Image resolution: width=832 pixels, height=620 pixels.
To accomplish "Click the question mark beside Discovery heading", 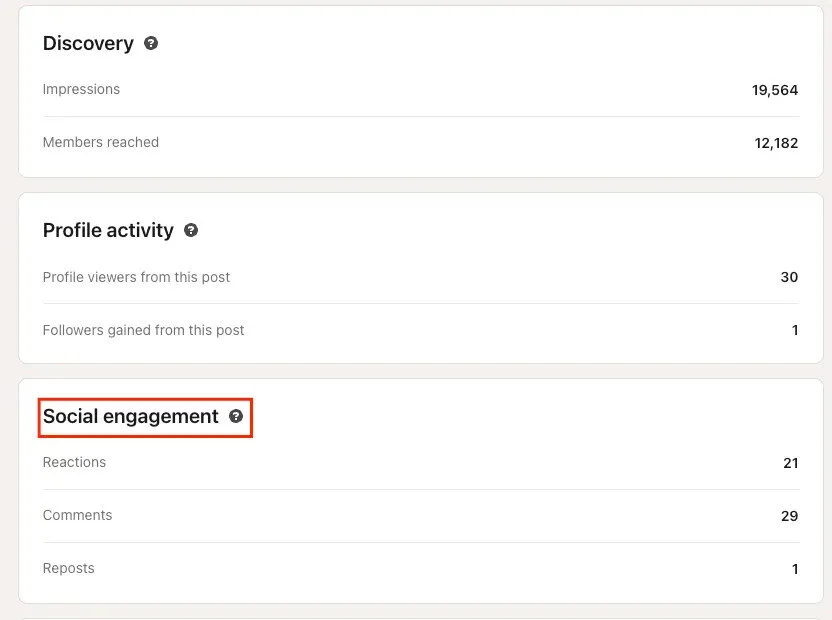I will [148, 43].
